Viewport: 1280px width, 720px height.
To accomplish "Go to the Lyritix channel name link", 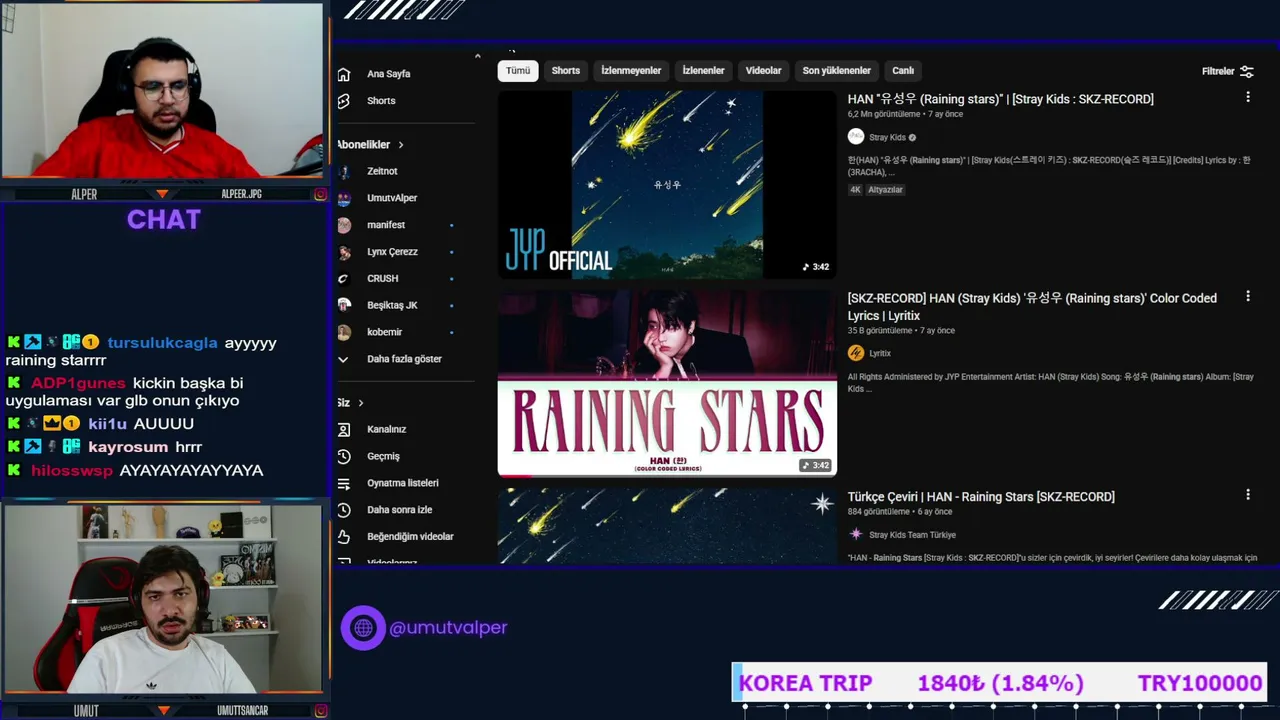I will [880, 353].
